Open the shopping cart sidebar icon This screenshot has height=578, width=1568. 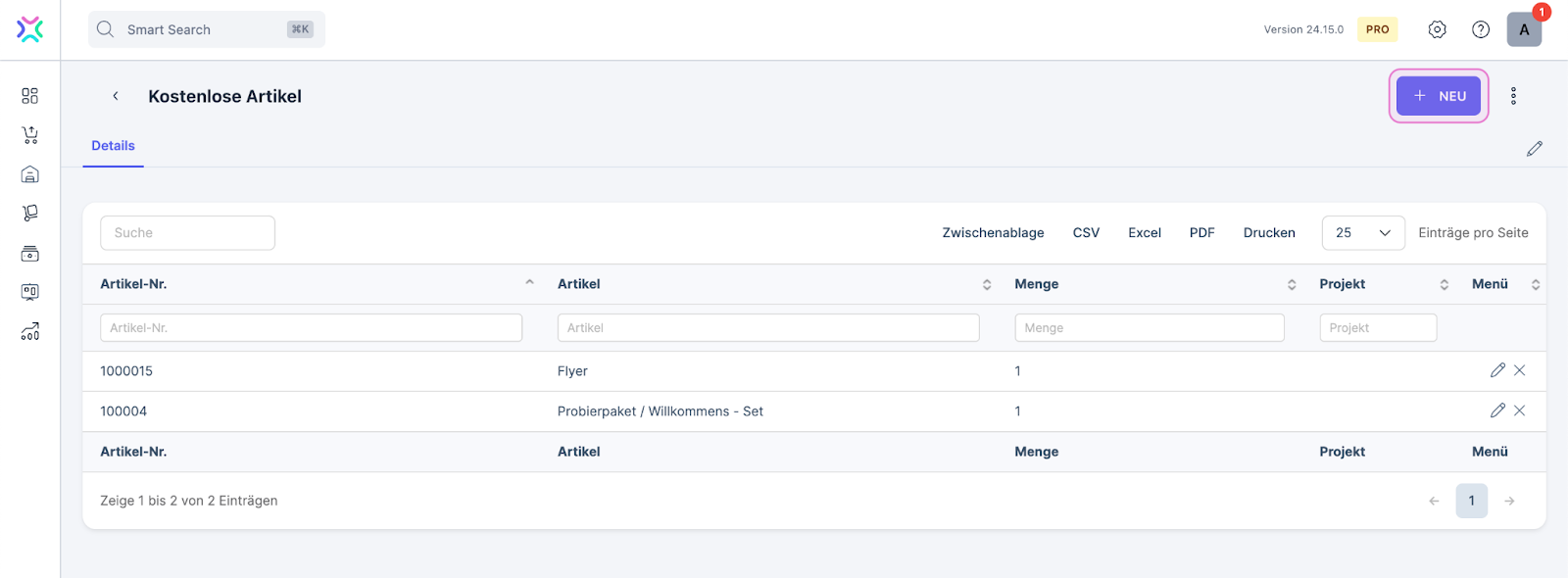click(30, 135)
